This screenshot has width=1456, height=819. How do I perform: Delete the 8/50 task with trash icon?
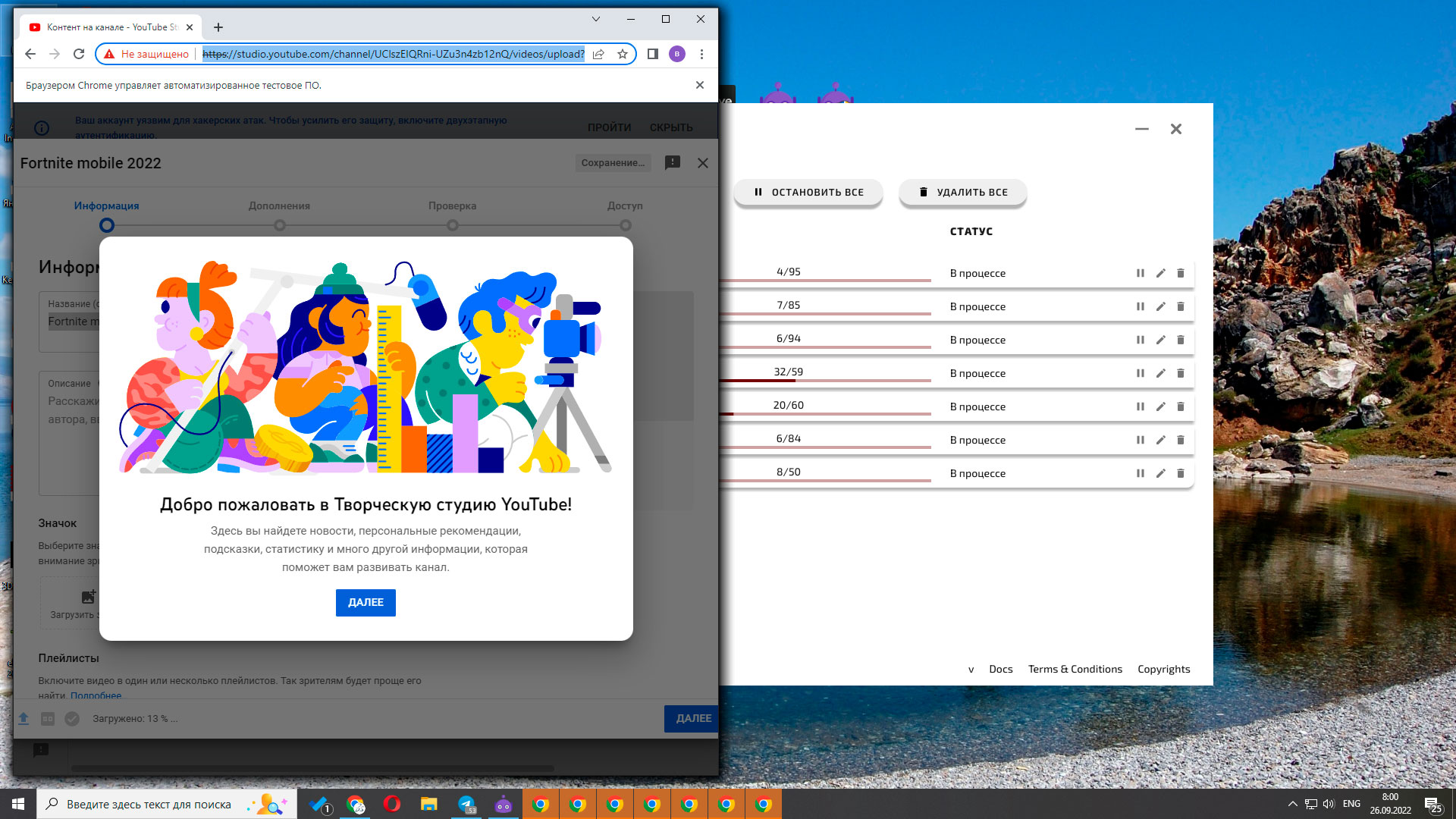click(x=1181, y=473)
